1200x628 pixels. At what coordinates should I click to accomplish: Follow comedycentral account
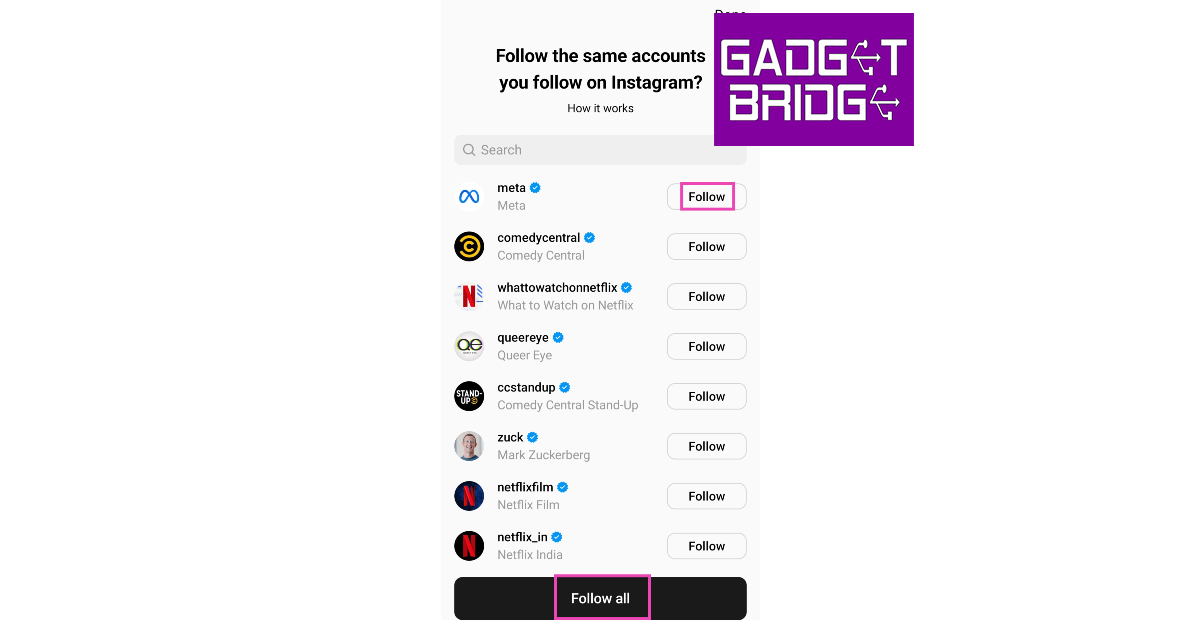[707, 247]
